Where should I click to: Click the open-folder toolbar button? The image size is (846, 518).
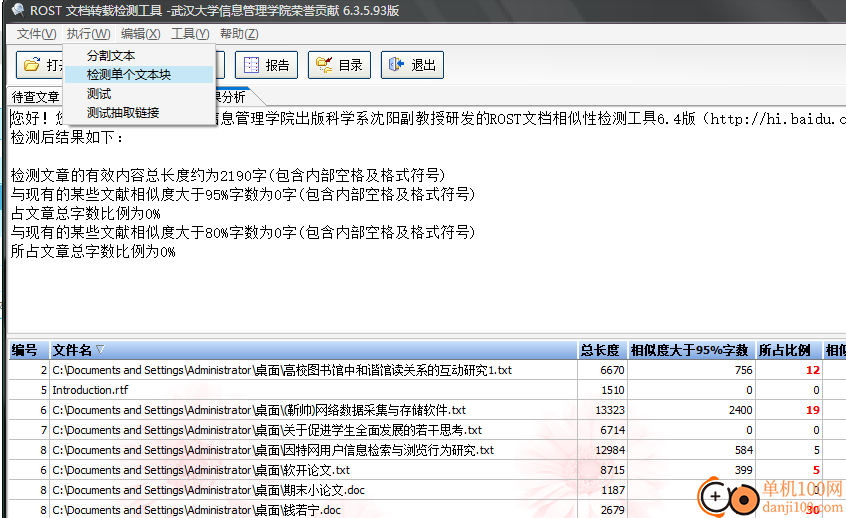(39, 65)
